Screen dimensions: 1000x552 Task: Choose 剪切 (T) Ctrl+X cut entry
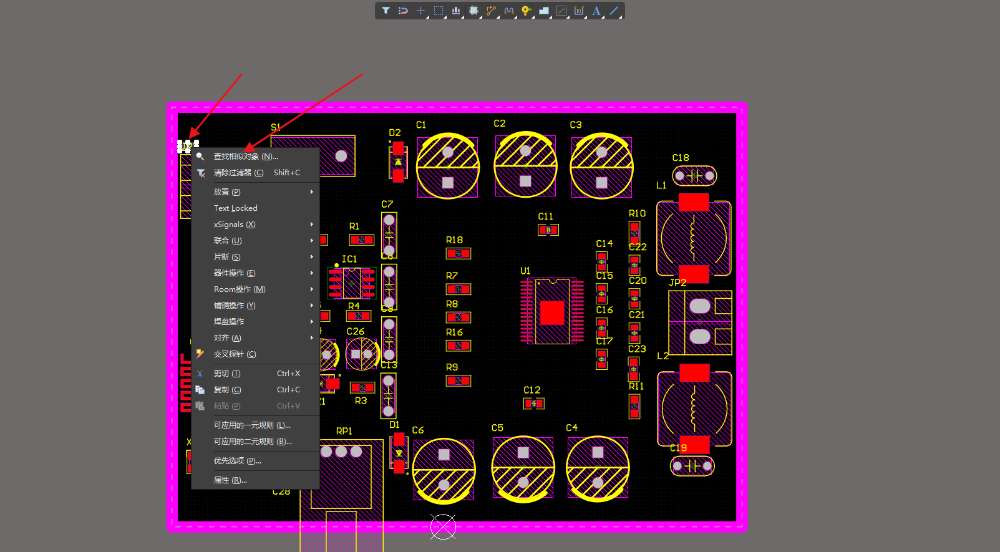coord(255,374)
